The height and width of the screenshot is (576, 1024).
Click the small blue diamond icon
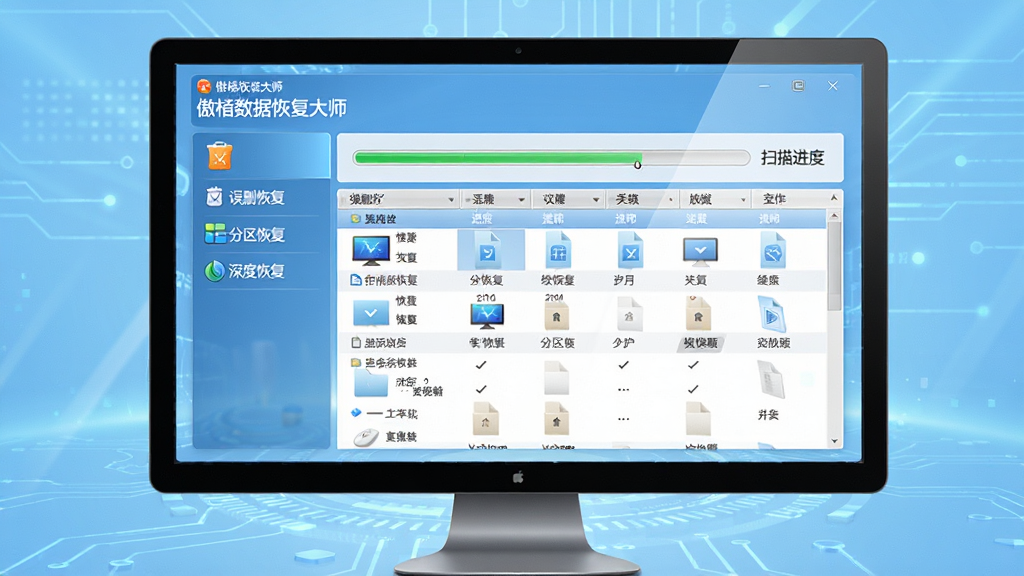[356, 413]
